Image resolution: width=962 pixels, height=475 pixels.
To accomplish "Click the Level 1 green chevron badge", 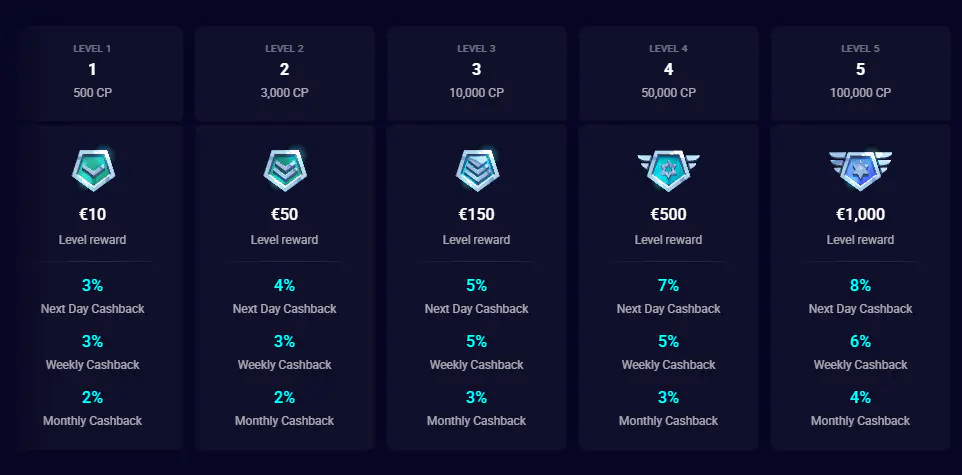I will coord(93,170).
